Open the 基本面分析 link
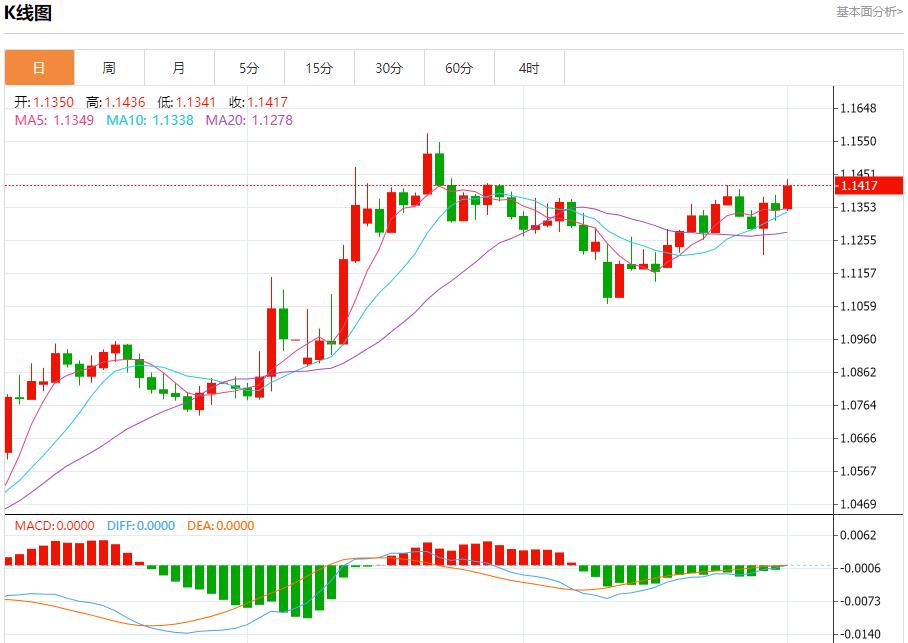Screen dimensions: 908x643 [x=868, y=12]
